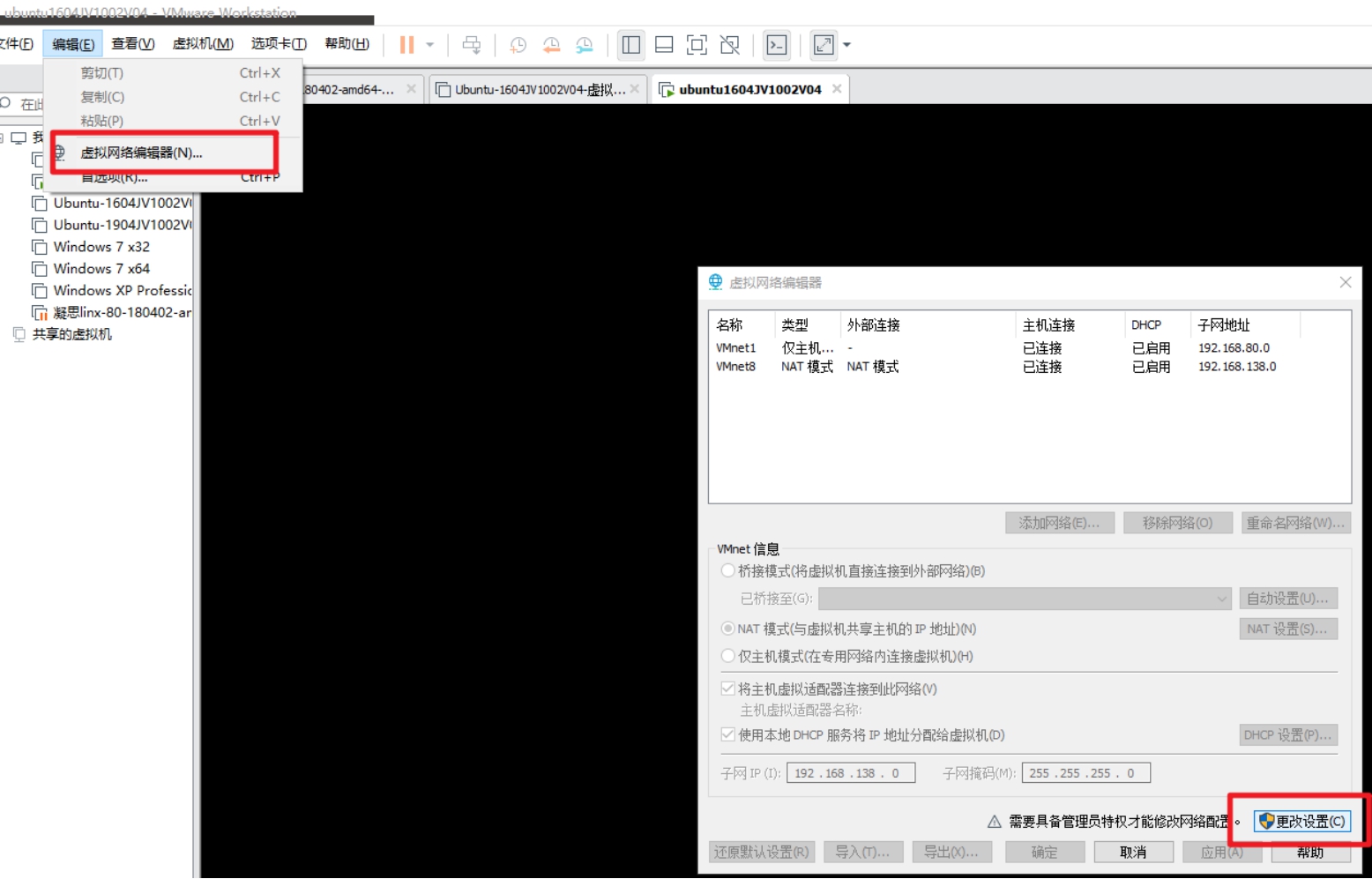This screenshot has height=879, width=1372.
Task: Click the stretch guest display icon
Action: coord(824,45)
